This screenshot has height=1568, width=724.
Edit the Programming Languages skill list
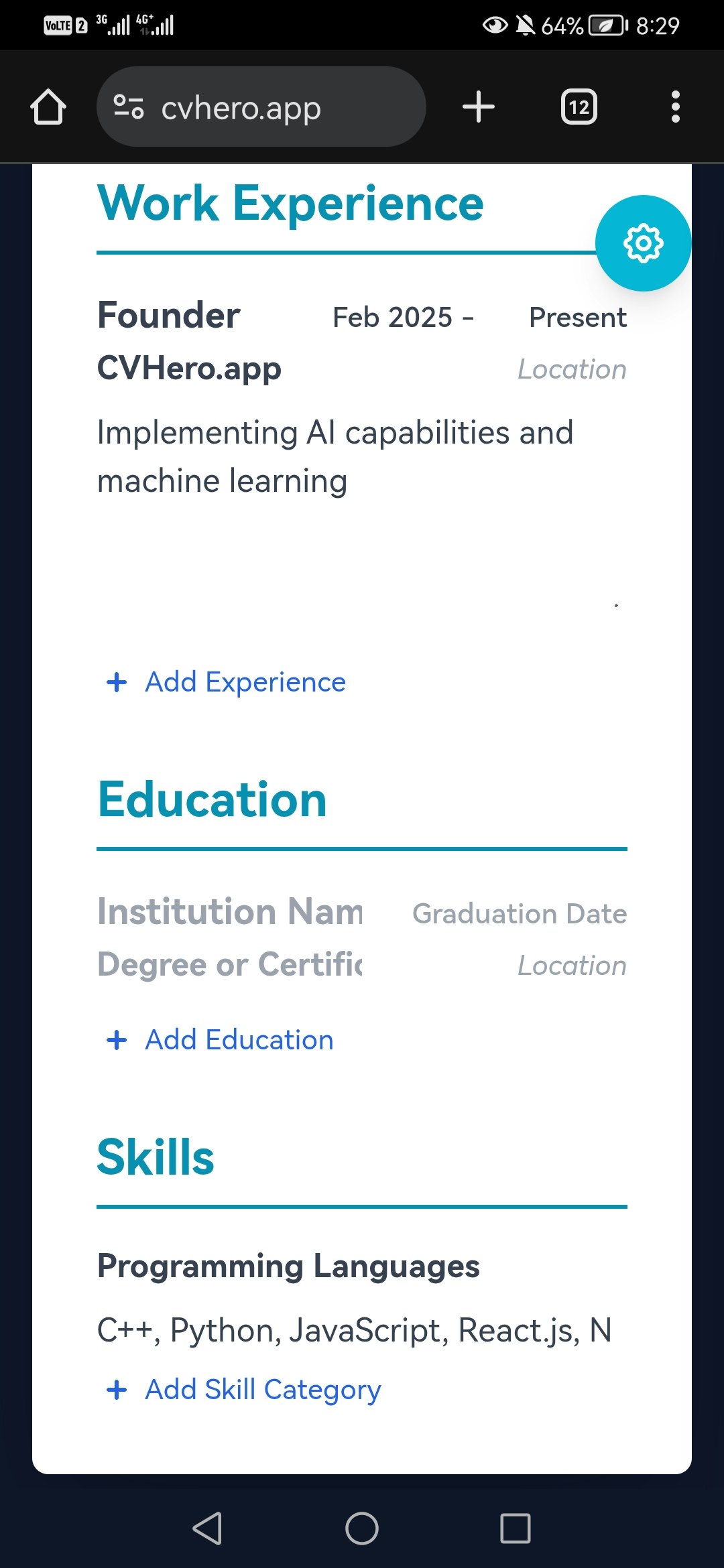354,1330
